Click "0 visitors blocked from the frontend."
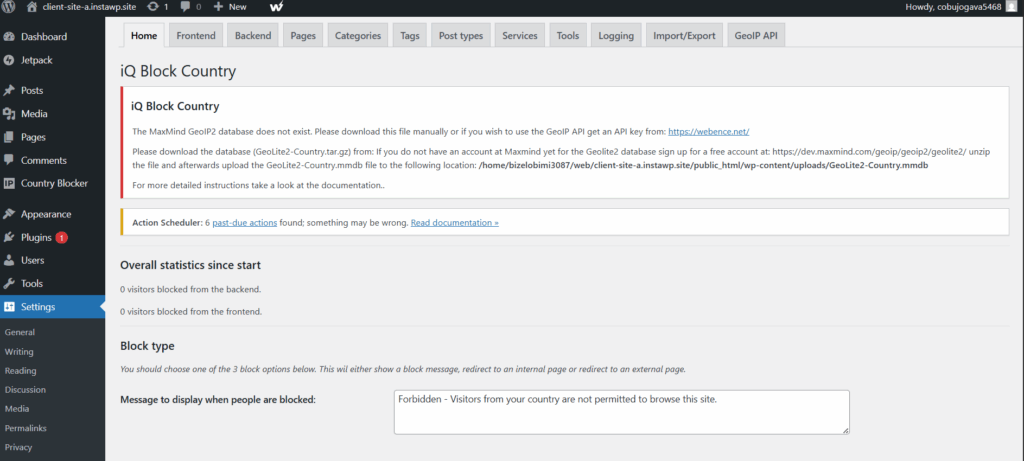The image size is (1024, 461). click(191, 311)
